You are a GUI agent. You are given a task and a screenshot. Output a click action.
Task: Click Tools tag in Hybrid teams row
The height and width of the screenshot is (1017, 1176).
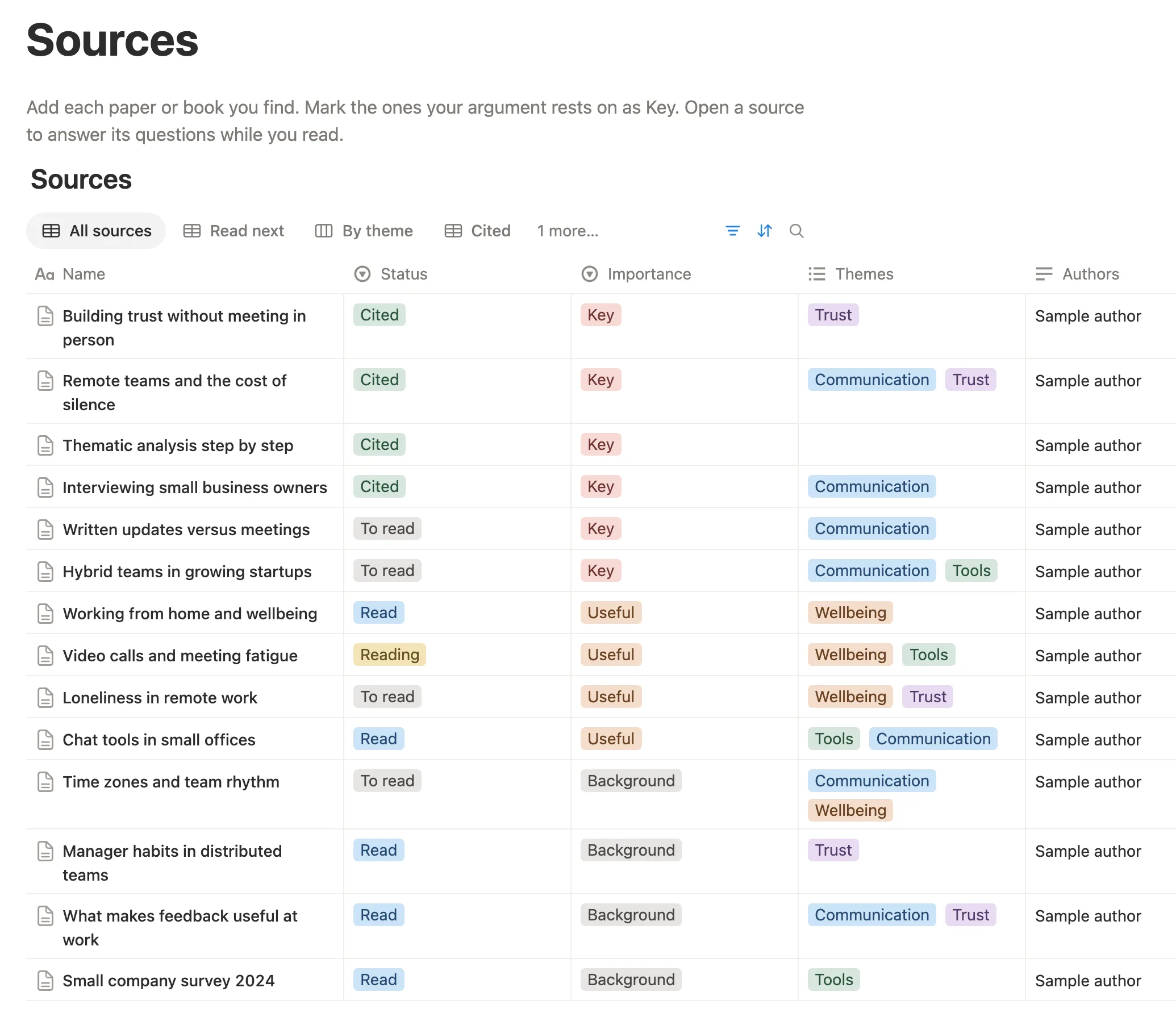click(x=971, y=570)
